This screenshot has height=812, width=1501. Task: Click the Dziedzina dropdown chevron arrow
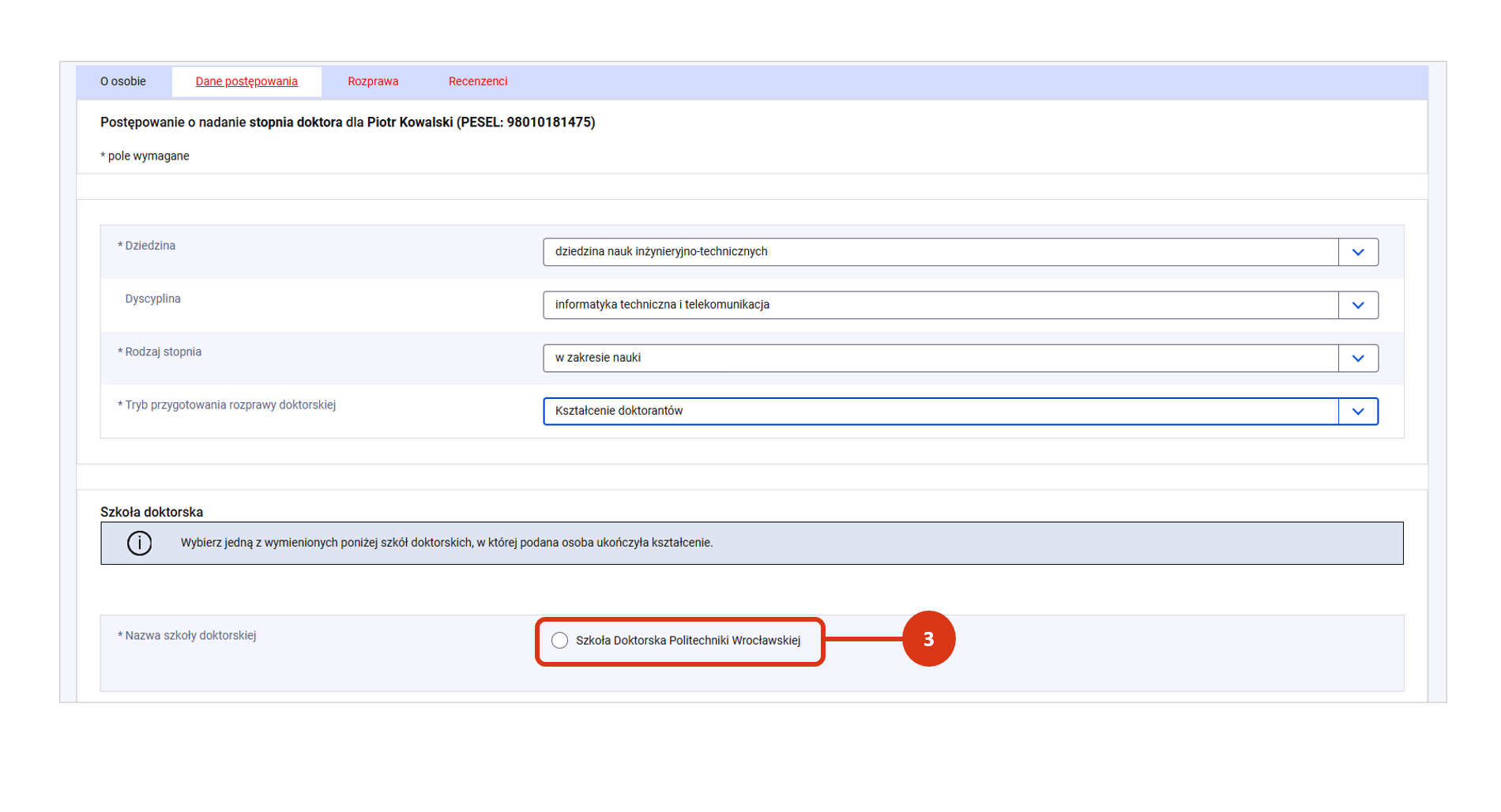click(1358, 252)
